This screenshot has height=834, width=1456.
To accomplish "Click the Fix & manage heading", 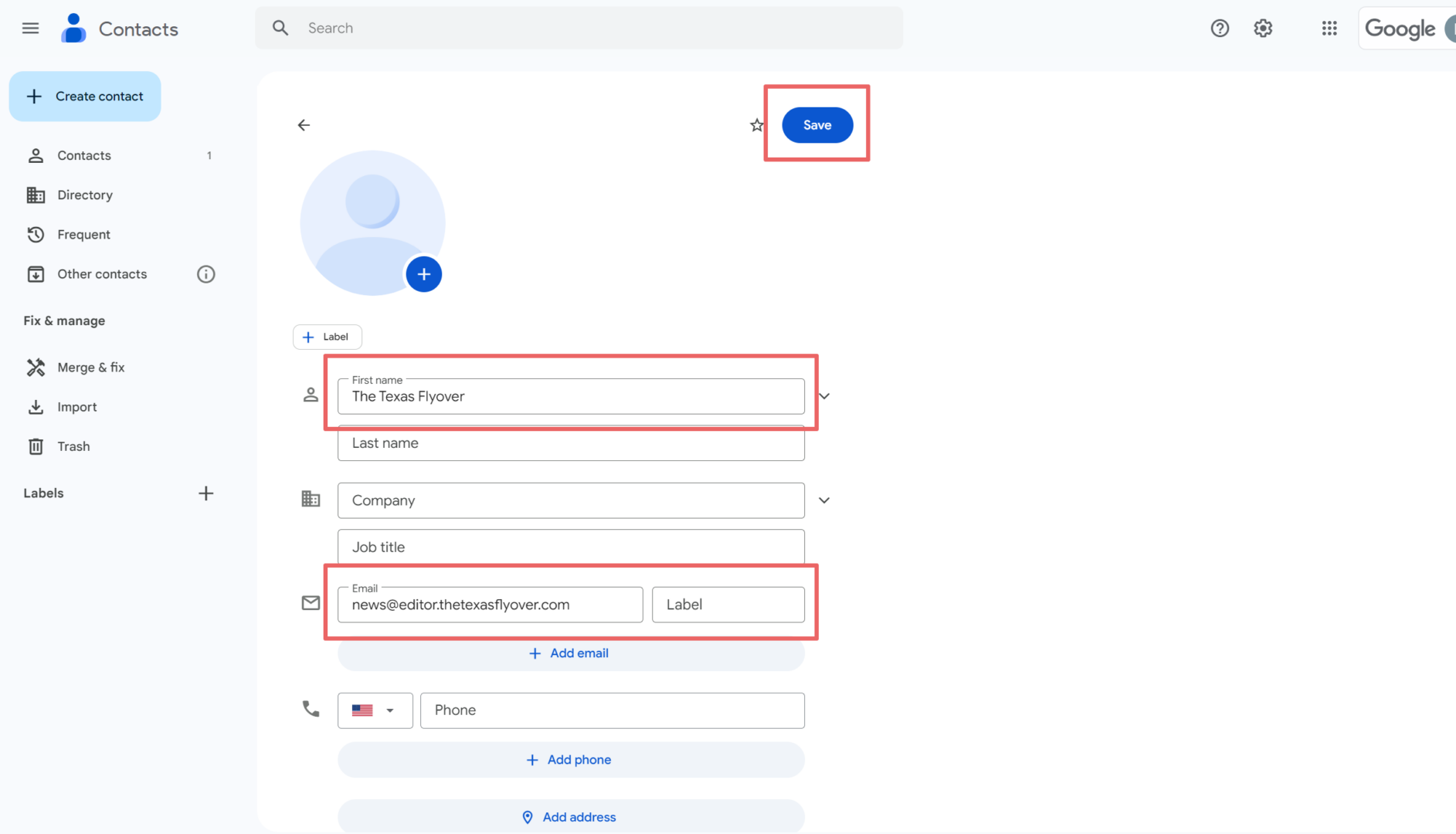I will [x=64, y=320].
